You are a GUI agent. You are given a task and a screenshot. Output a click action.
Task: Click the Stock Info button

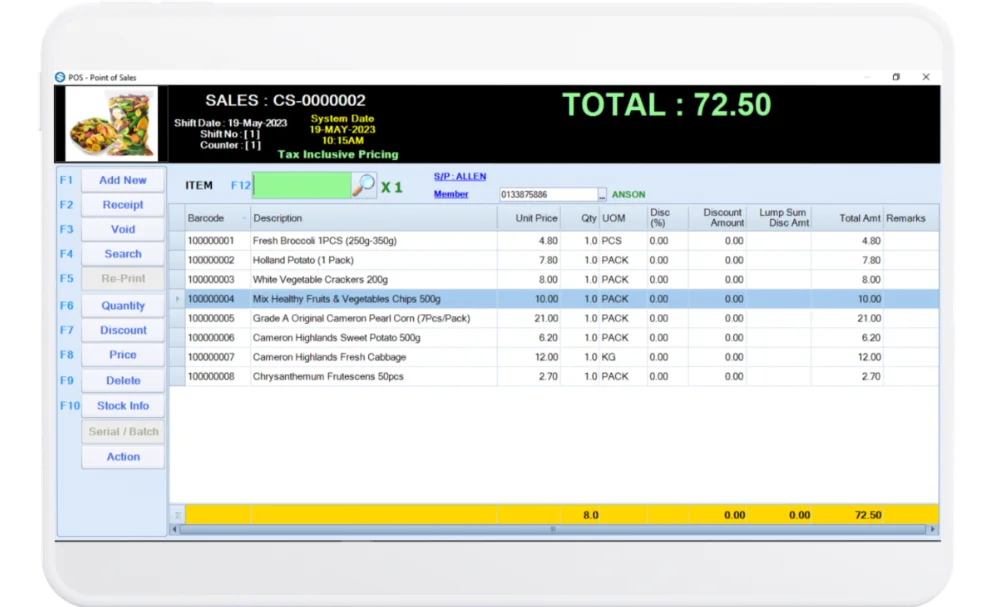coord(123,406)
